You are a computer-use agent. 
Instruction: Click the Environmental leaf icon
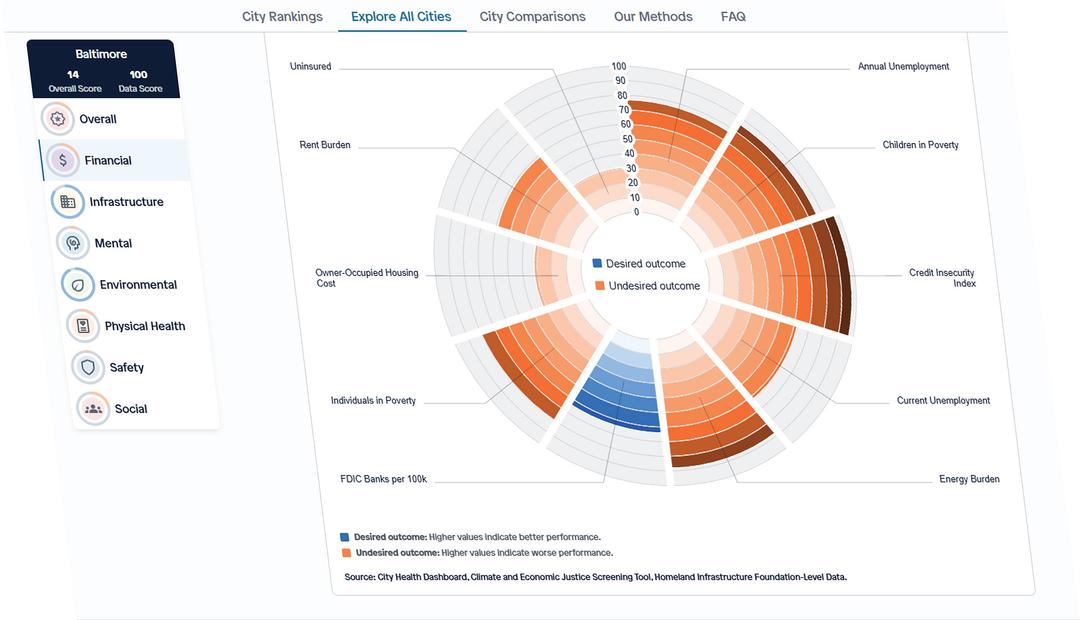[78, 285]
